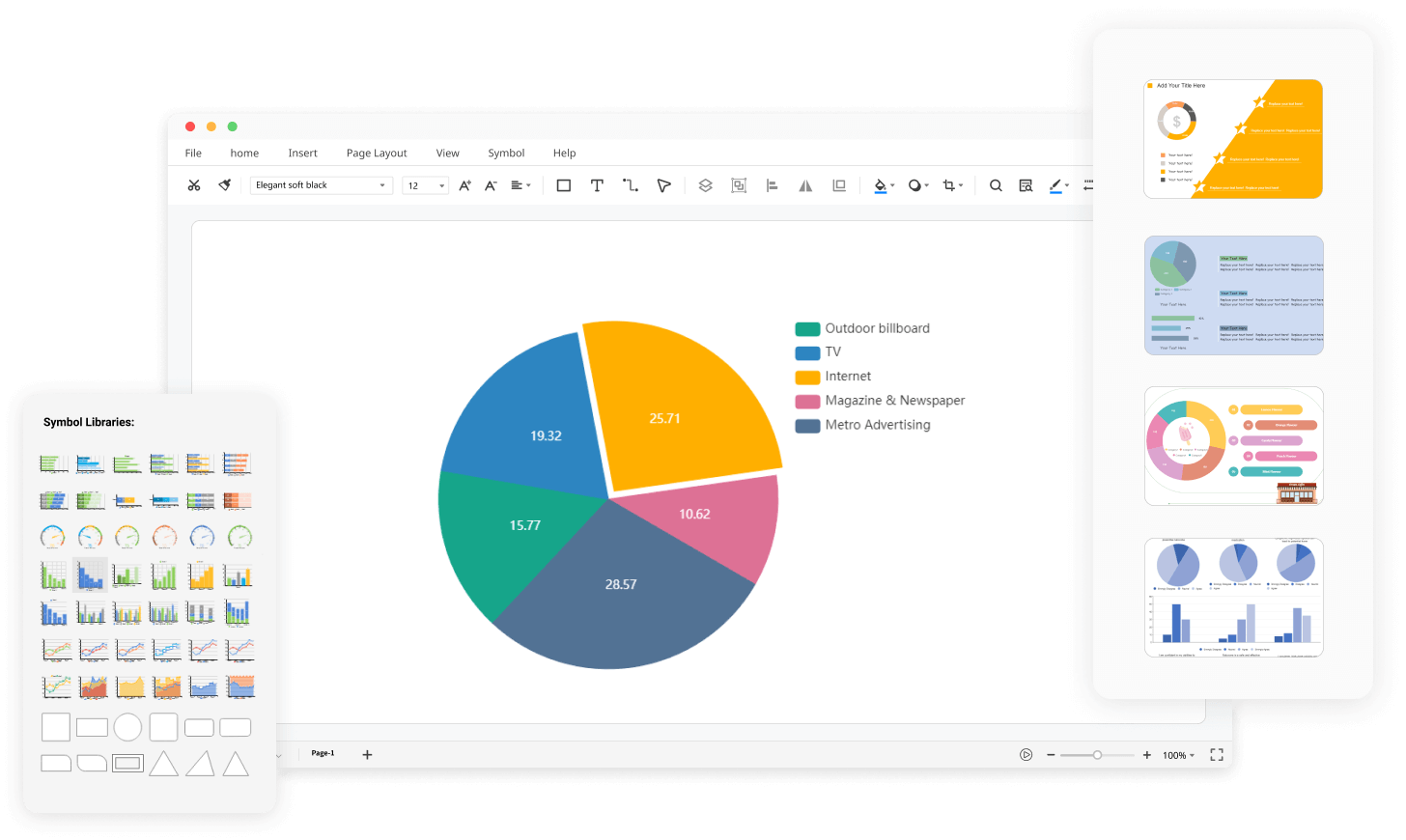The image size is (1406, 840).
Task: Select the Connector tool icon
Action: pyautogui.click(x=631, y=185)
